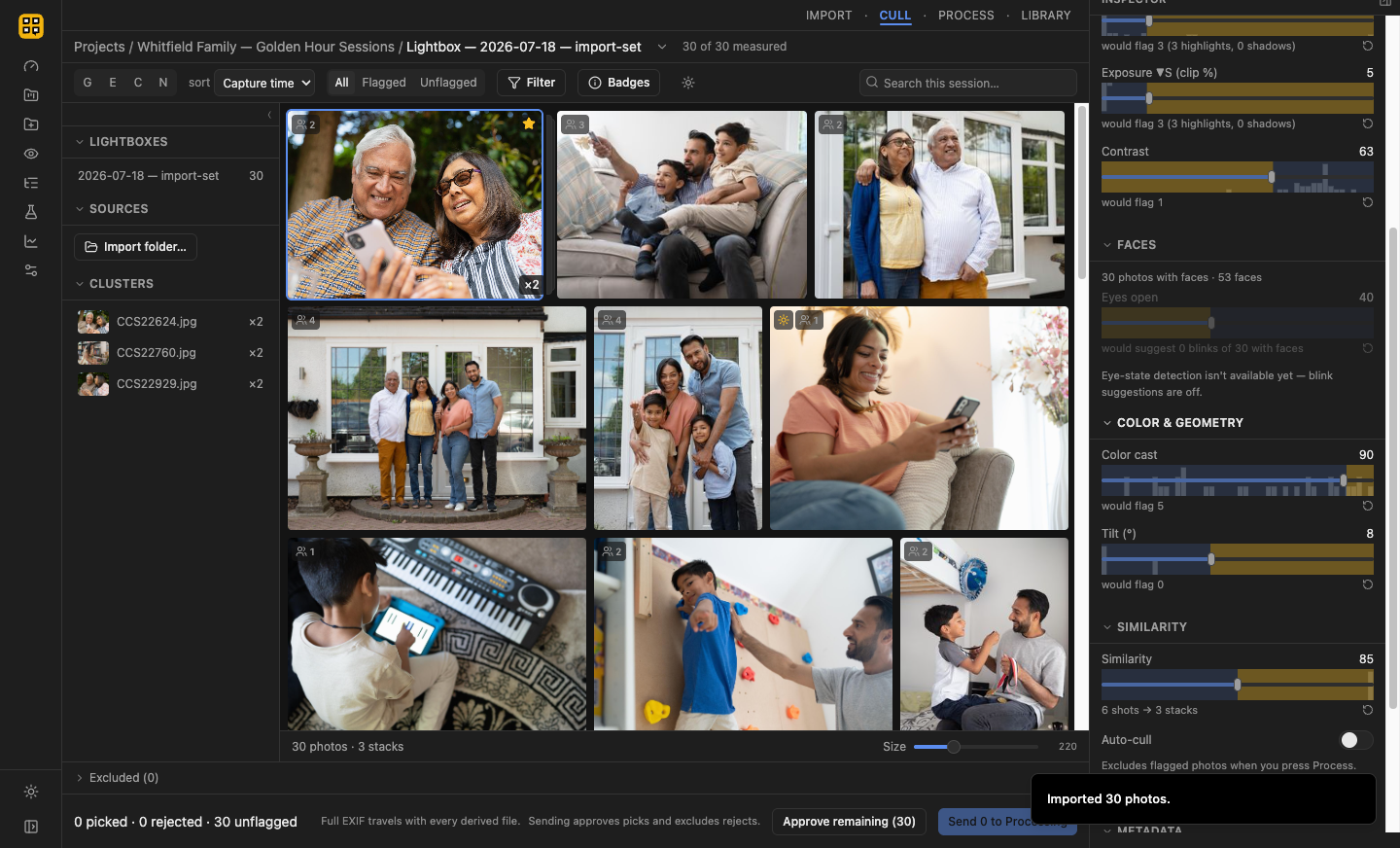Viewport: 1400px width, 848px height.
Task: Select the CCS22760.jpg cluster row
Action: click(x=170, y=353)
